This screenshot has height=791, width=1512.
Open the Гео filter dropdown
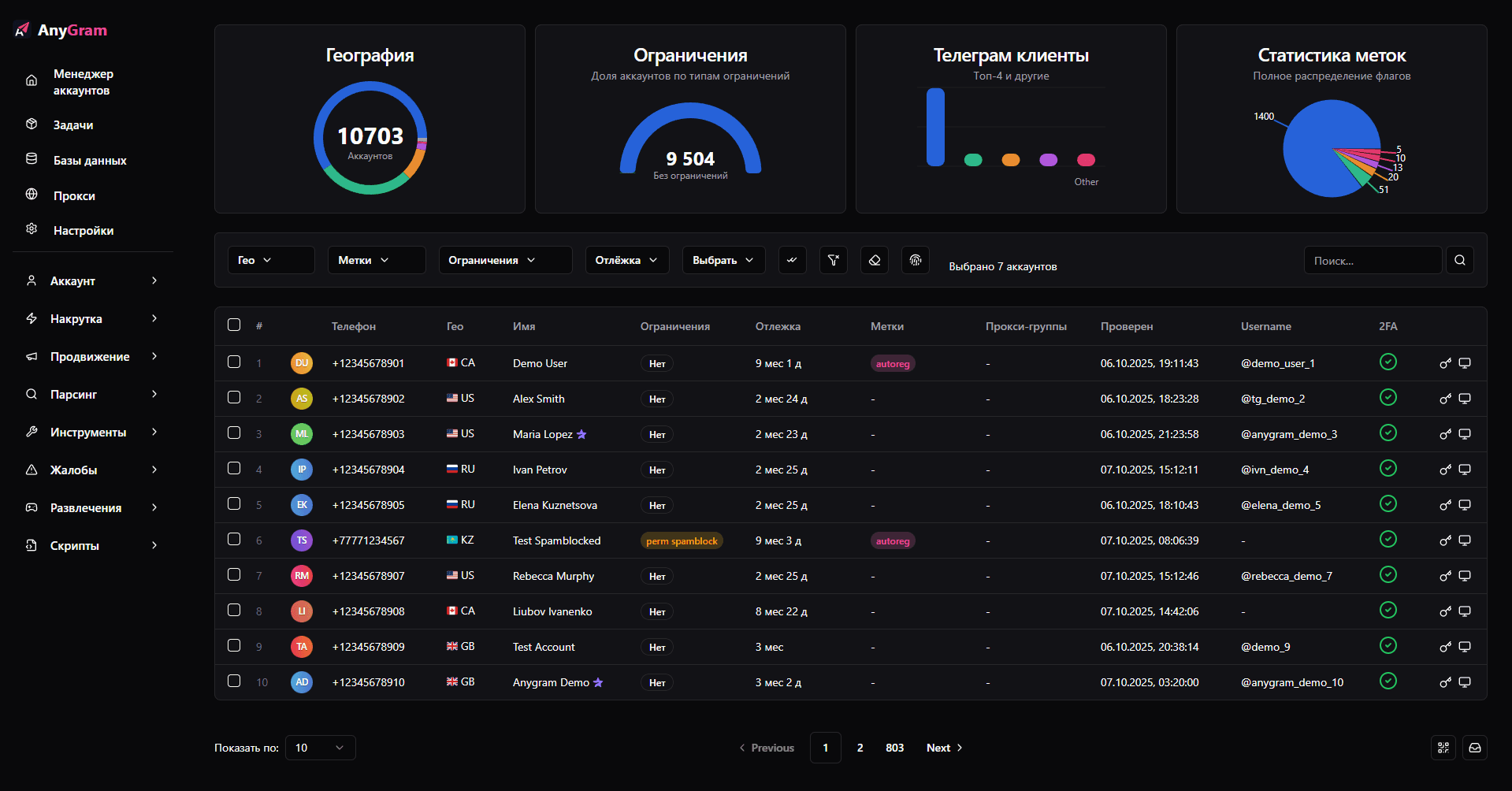tap(270, 260)
